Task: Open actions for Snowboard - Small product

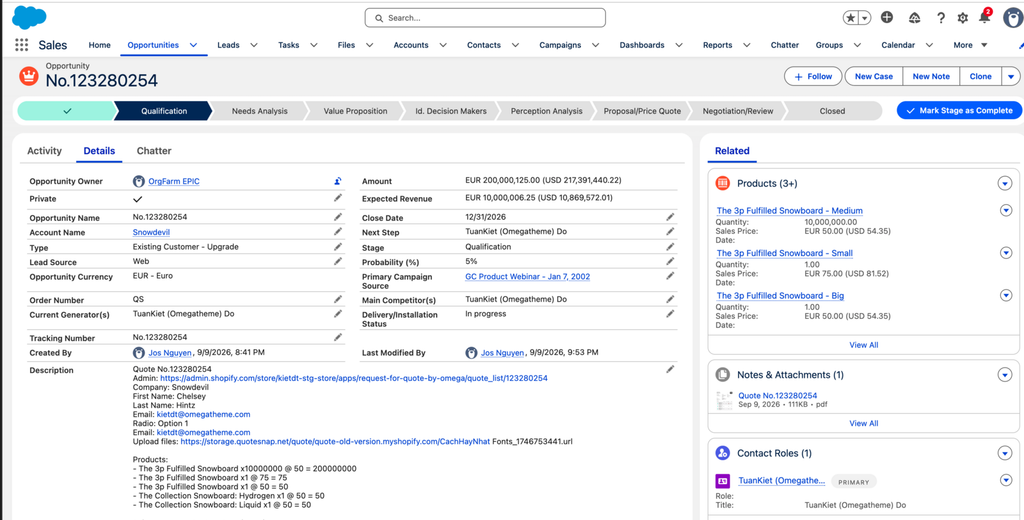Action: tap(1006, 253)
